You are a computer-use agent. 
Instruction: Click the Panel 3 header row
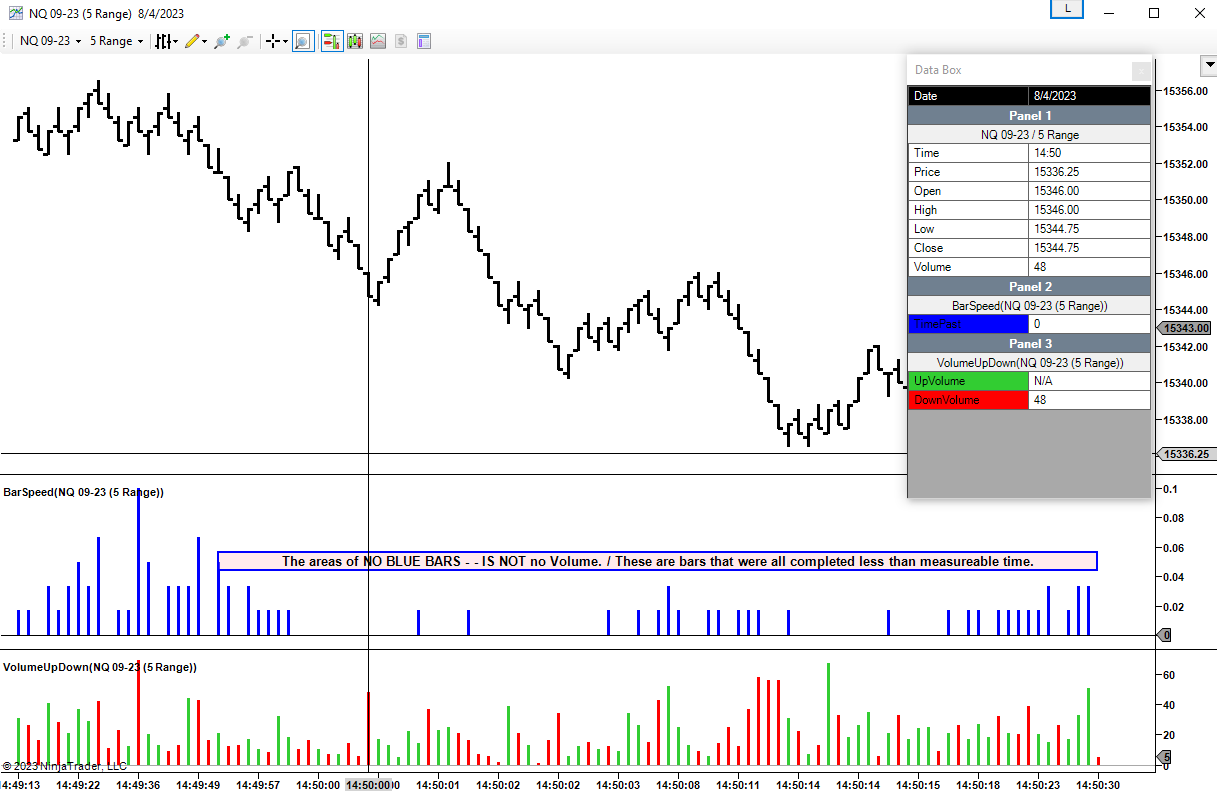click(1030, 343)
